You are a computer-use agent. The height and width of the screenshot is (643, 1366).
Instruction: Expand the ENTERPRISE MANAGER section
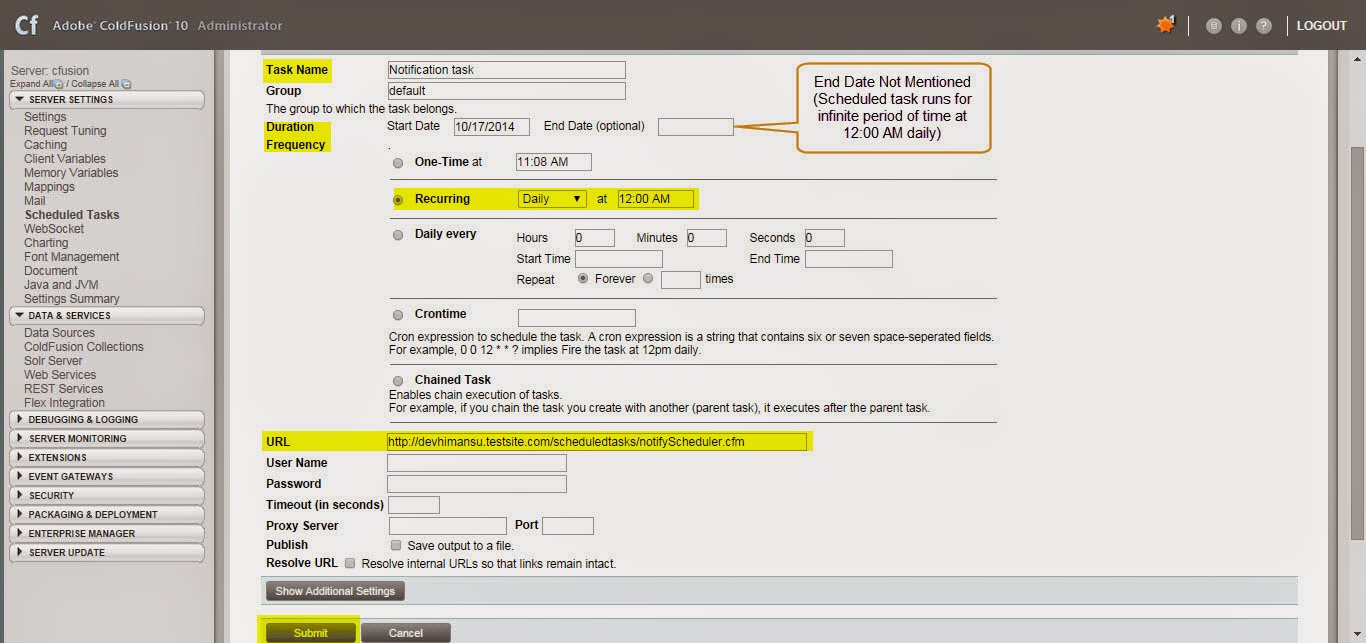click(x=107, y=533)
